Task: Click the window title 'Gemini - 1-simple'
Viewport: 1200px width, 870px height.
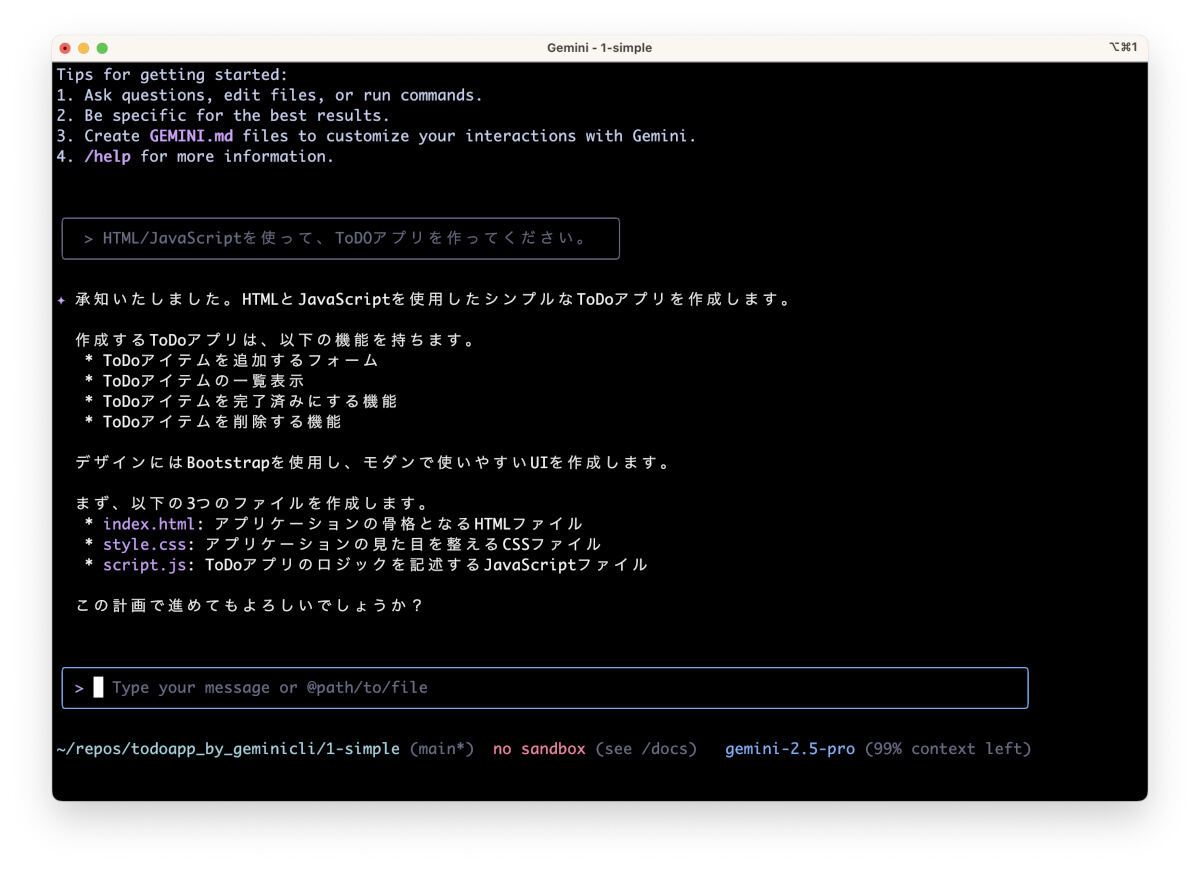Action: [599, 48]
